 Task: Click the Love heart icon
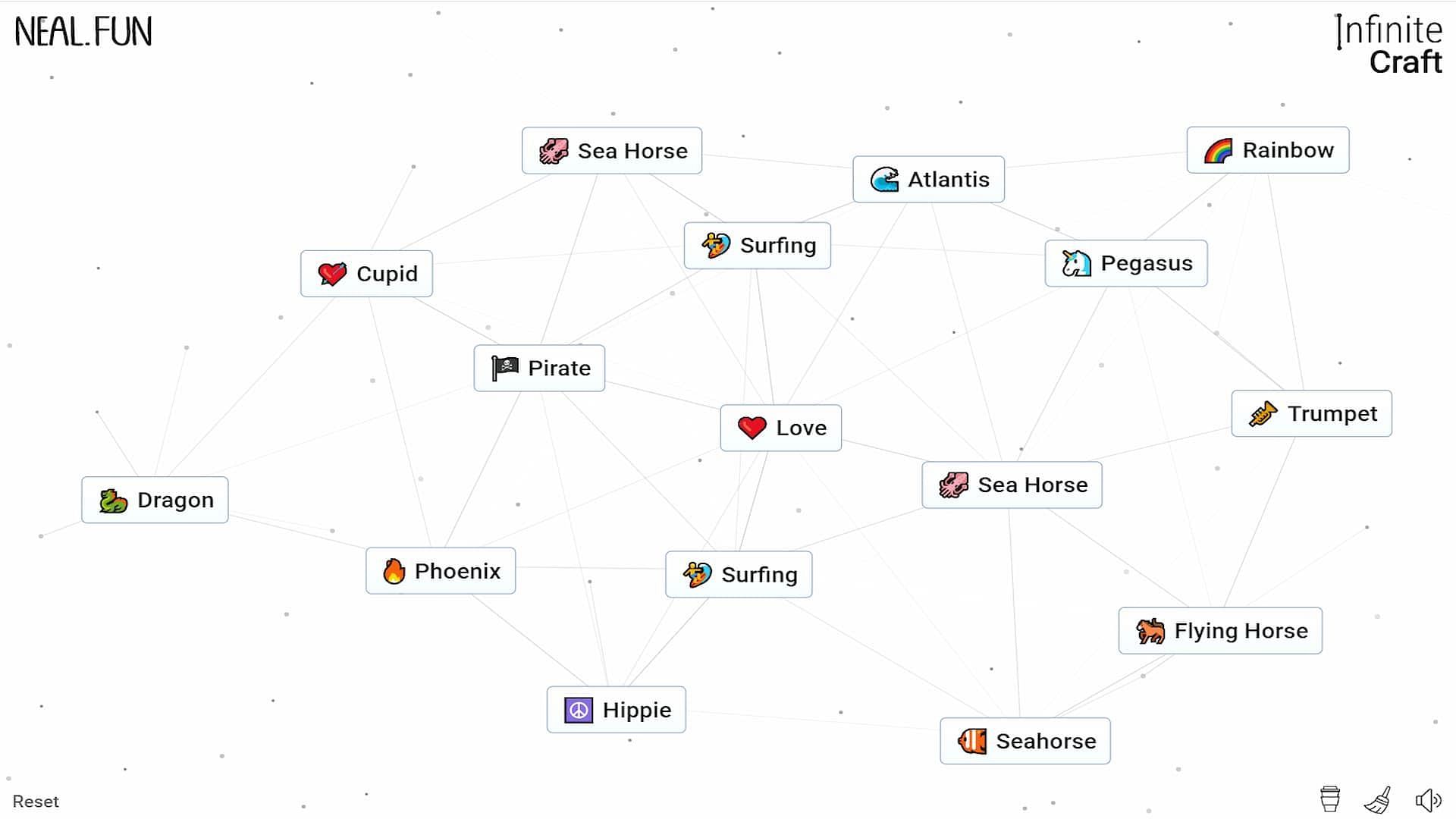[x=751, y=428]
